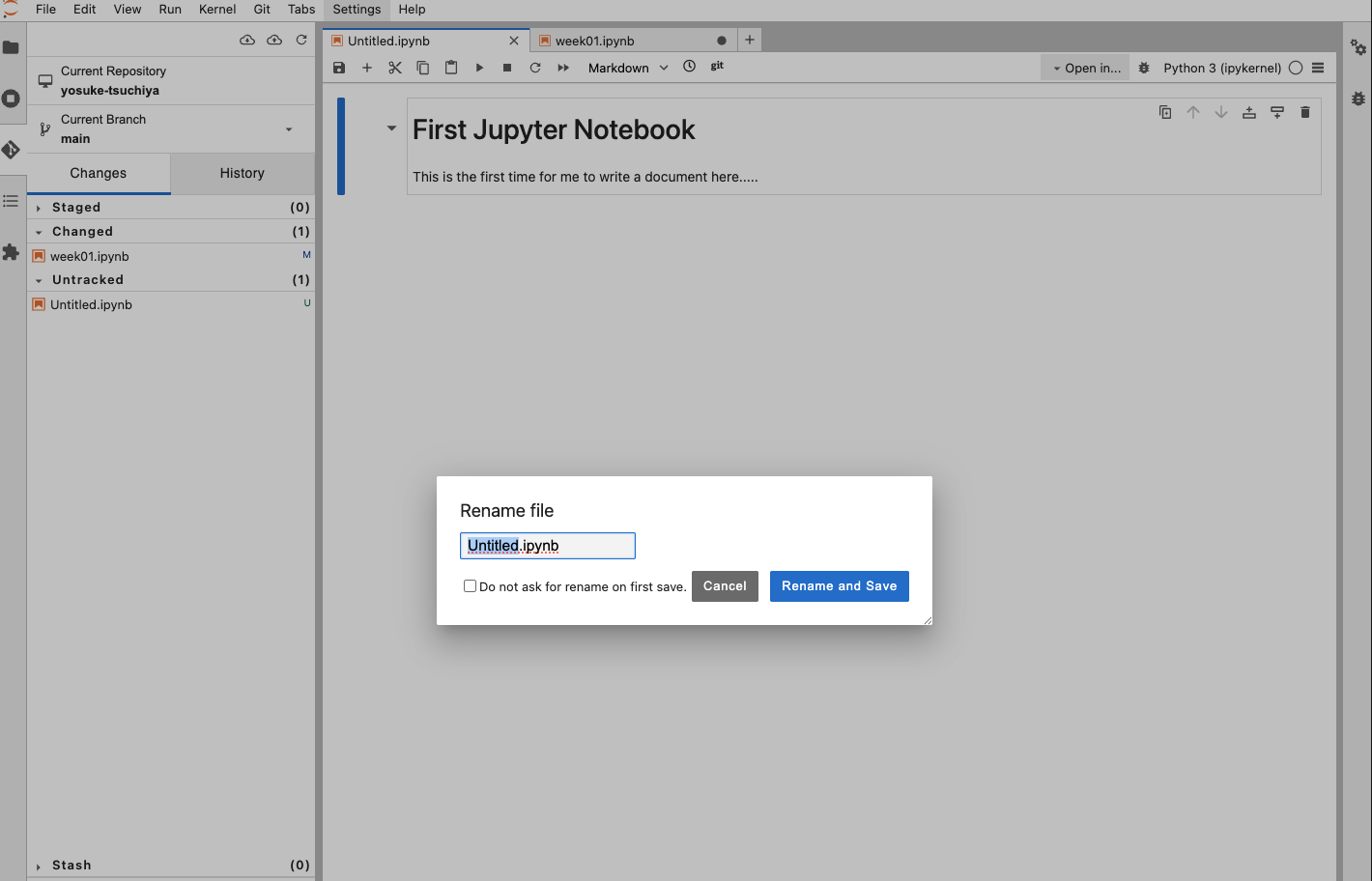Image resolution: width=1372 pixels, height=881 pixels.
Task: Move cell down with arrow icon
Action: pyautogui.click(x=1221, y=112)
